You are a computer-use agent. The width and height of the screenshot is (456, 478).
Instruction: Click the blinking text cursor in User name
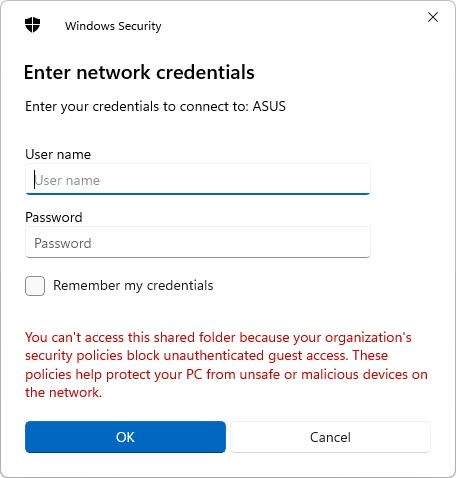click(x=34, y=180)
